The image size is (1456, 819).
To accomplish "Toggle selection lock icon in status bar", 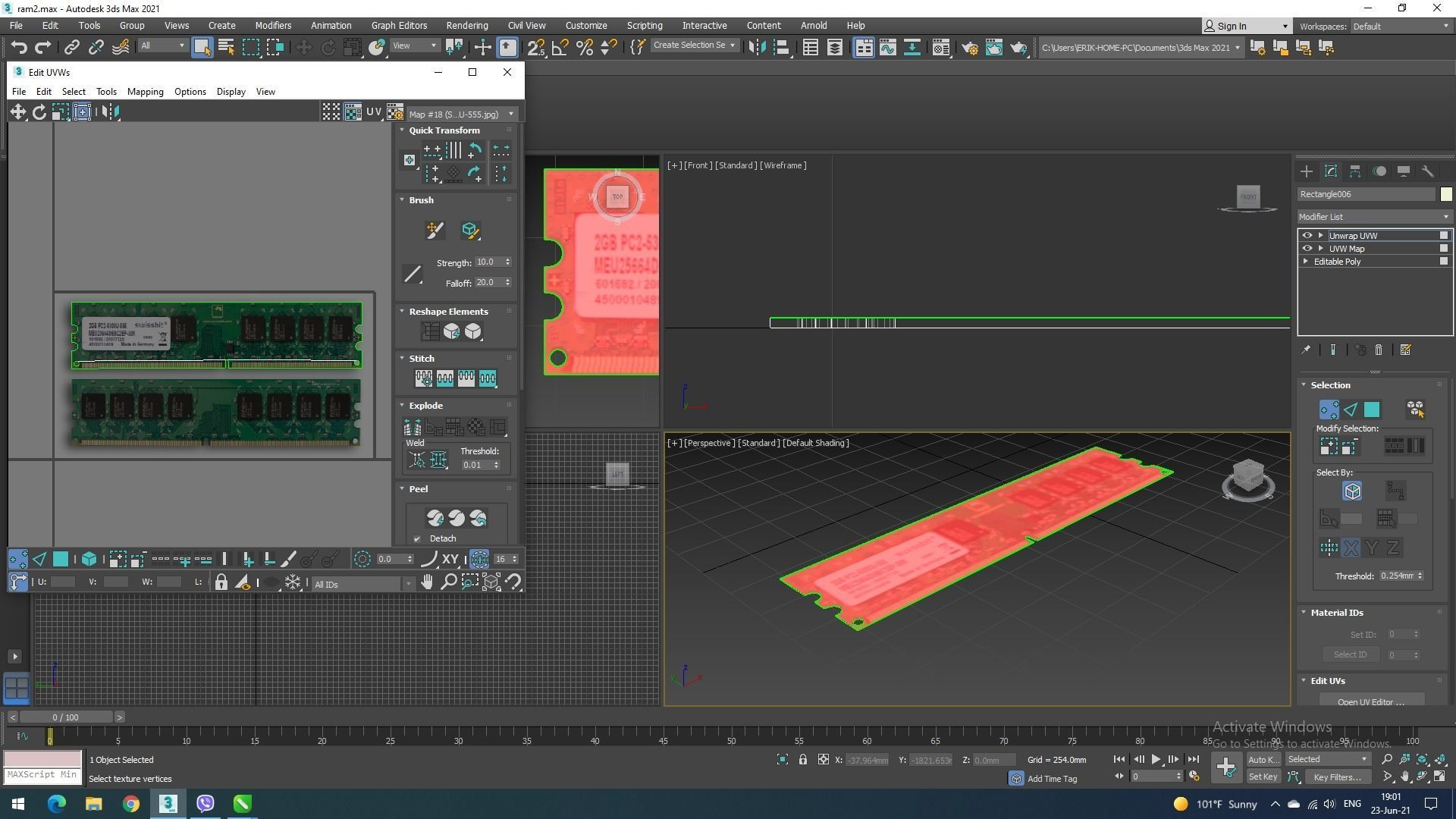I will point(802,760).
